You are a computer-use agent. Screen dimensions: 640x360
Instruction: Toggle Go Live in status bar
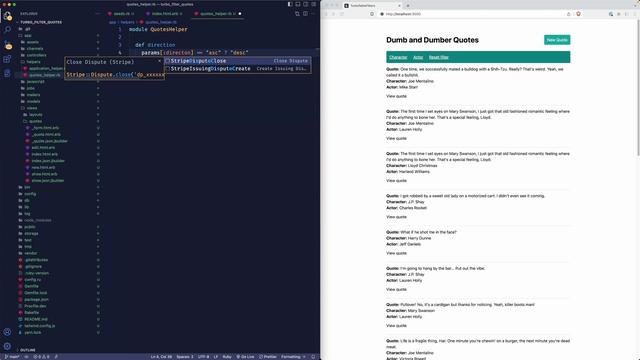245,357
